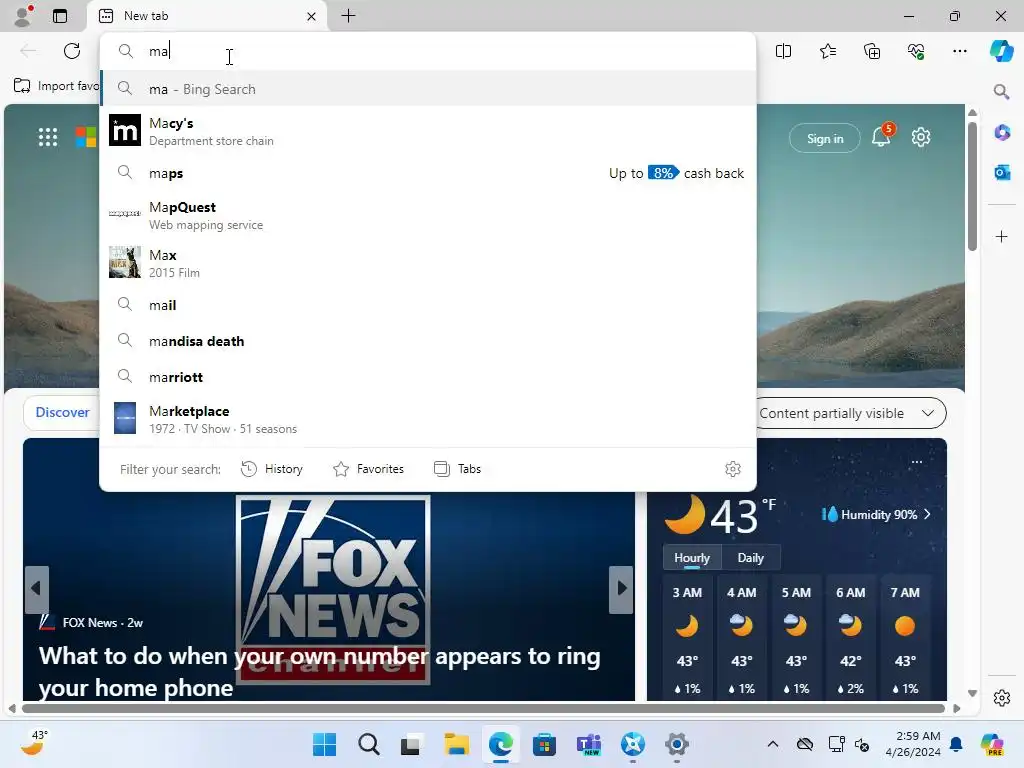Viewport: 1024px width, 768px height.
Task: Select the 3 AM hourly forecast
Action: click(x=687, y=640)
